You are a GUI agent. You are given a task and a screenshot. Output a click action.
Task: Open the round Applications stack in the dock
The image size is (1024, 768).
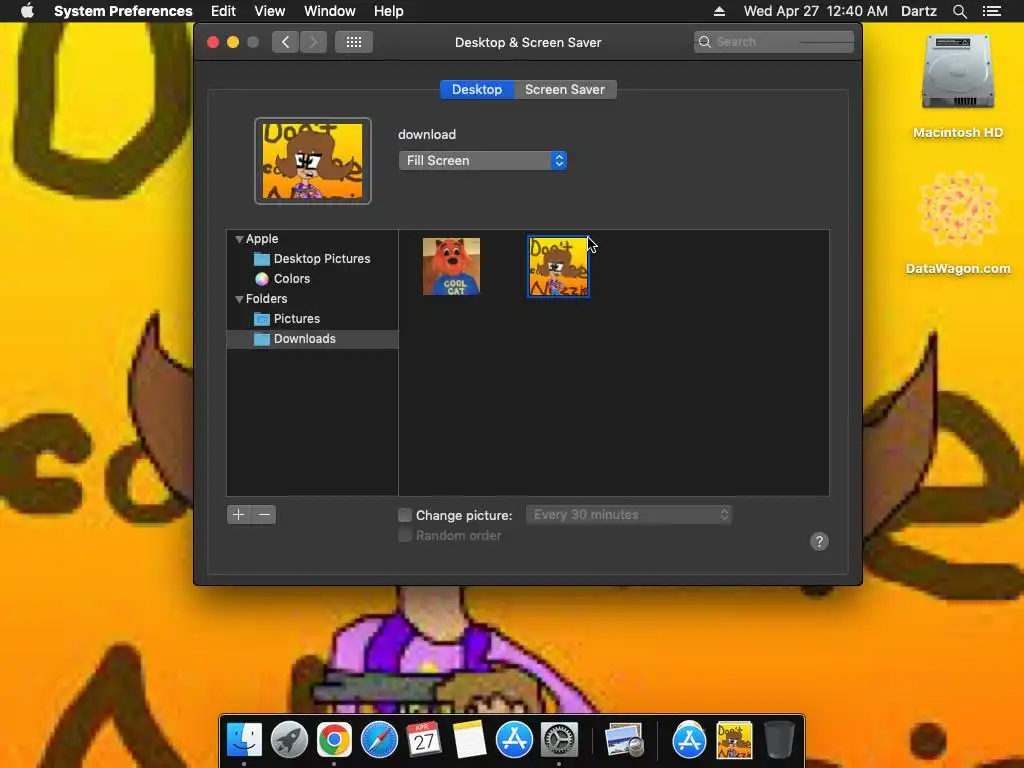tap(689, 740)
